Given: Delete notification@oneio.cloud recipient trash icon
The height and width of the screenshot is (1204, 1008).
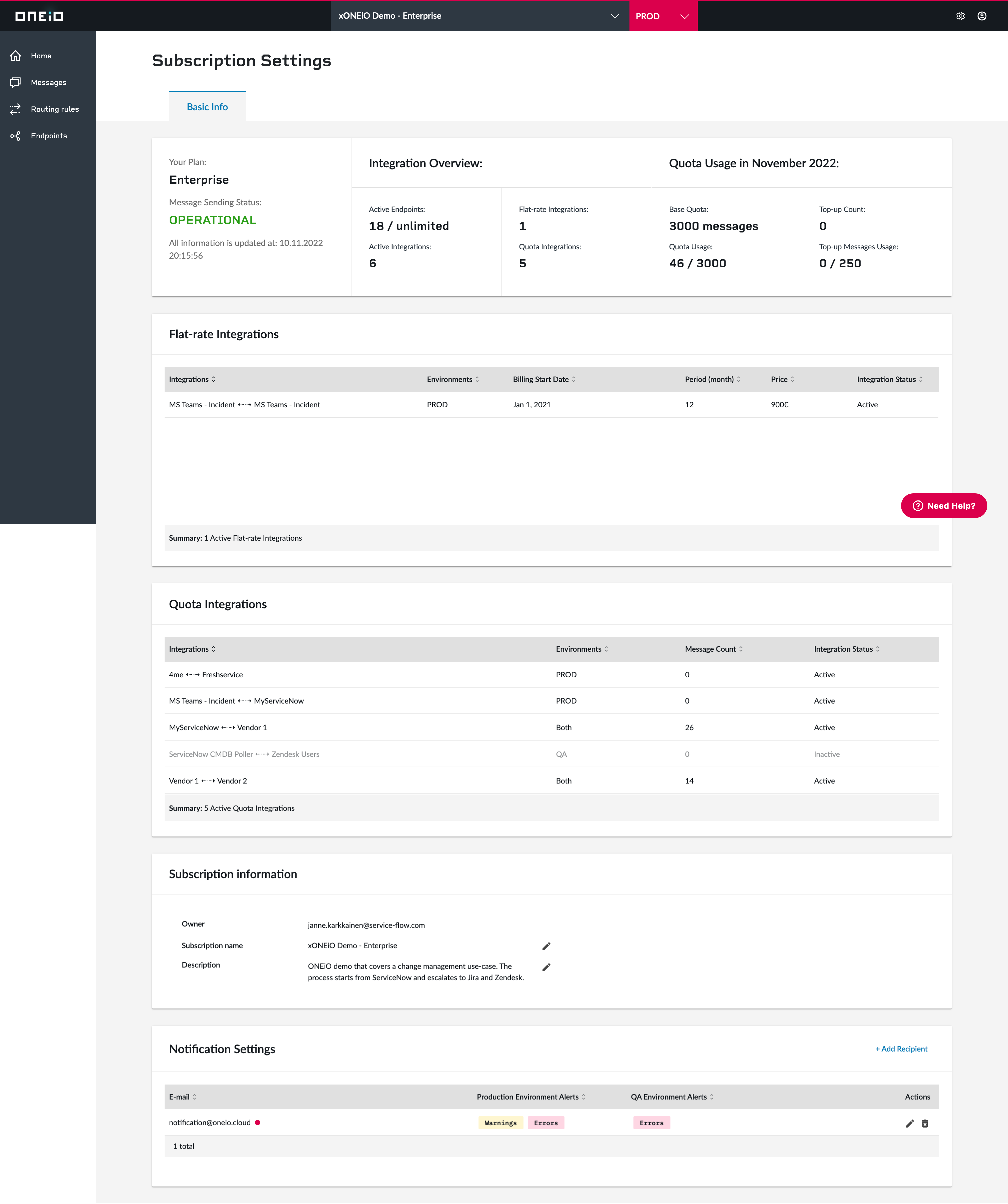Looking at the screenshot, I should point(925,1123).
